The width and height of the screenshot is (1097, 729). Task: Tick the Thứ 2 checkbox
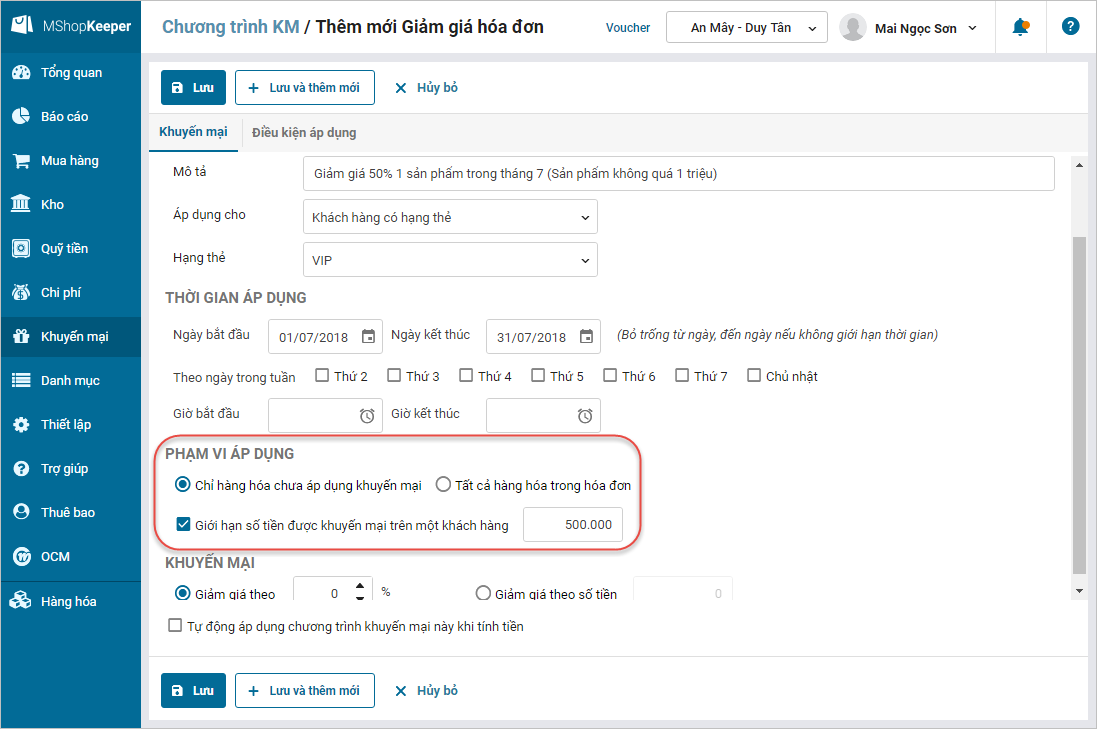tap(322, 376)
